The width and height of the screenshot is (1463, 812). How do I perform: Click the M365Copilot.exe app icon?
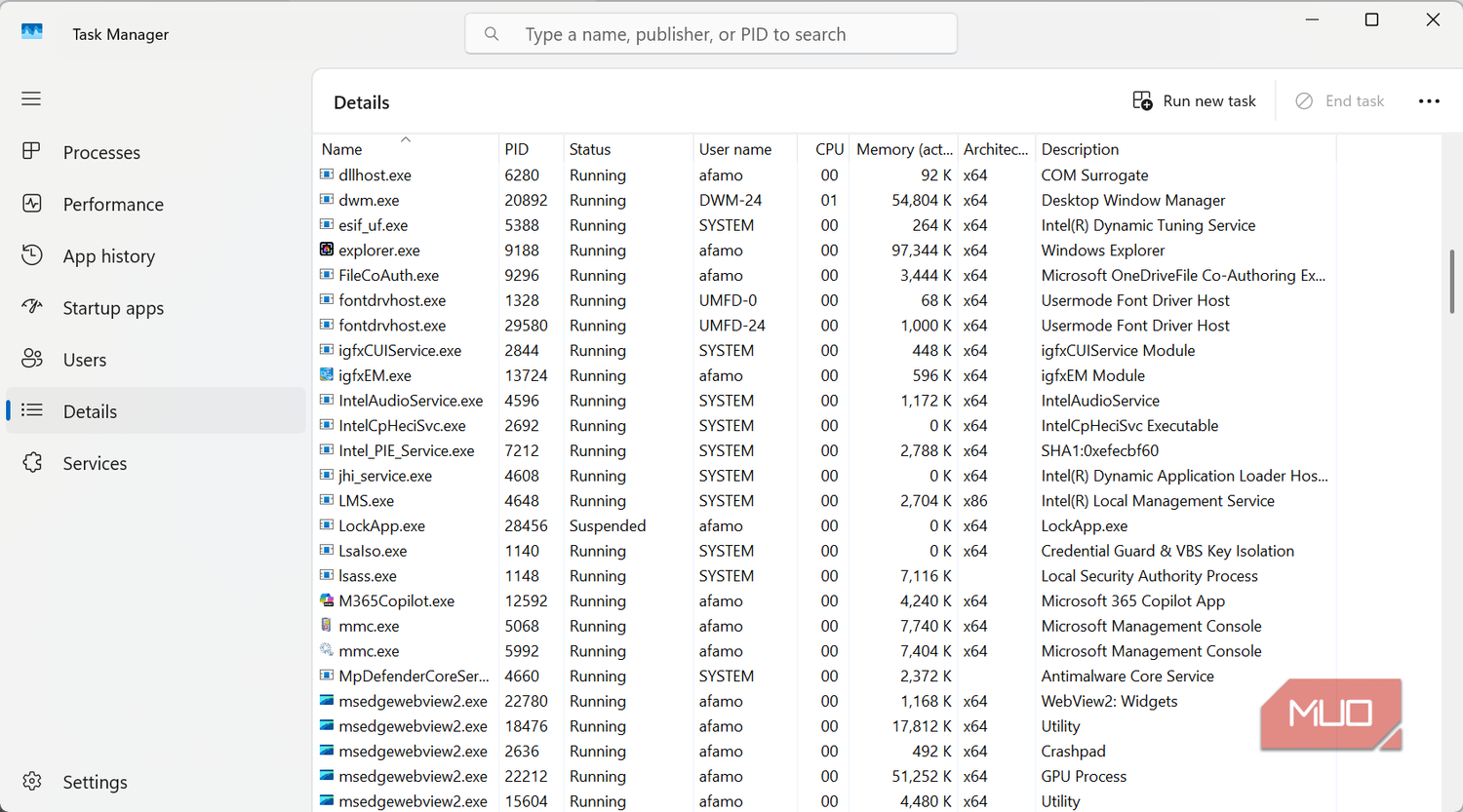tap(327, 600)
